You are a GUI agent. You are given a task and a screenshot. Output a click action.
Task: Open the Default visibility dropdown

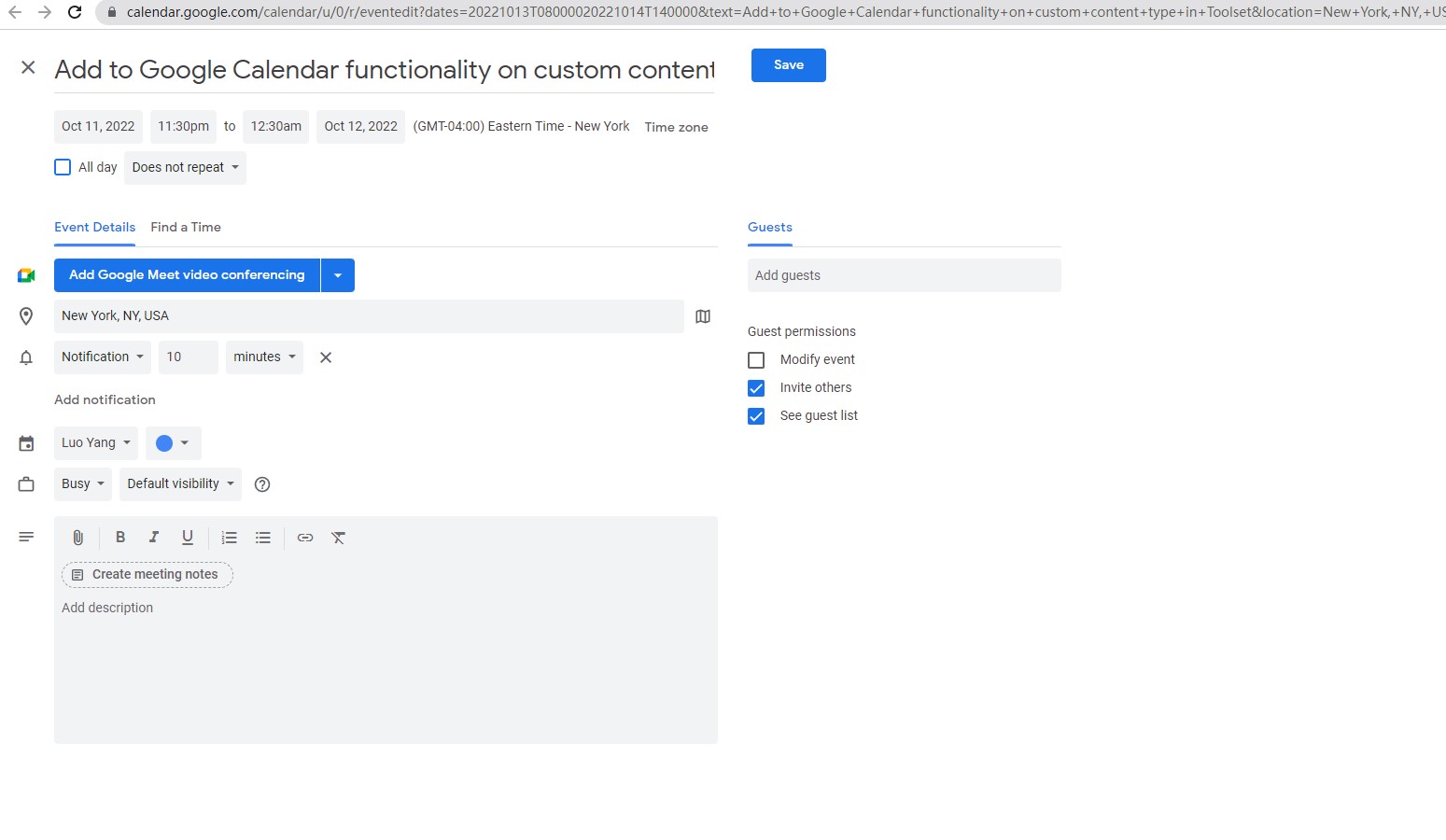[x=180, y=484]
